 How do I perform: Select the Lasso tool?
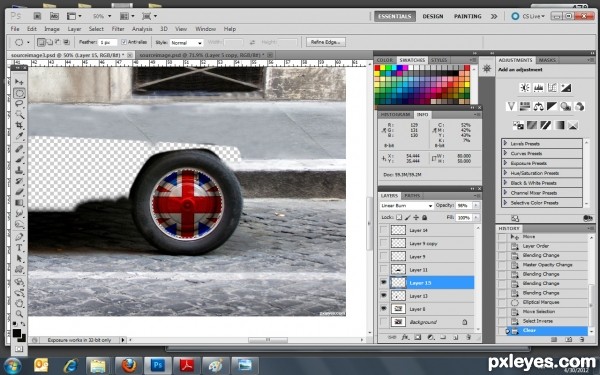tap(19, 104)
